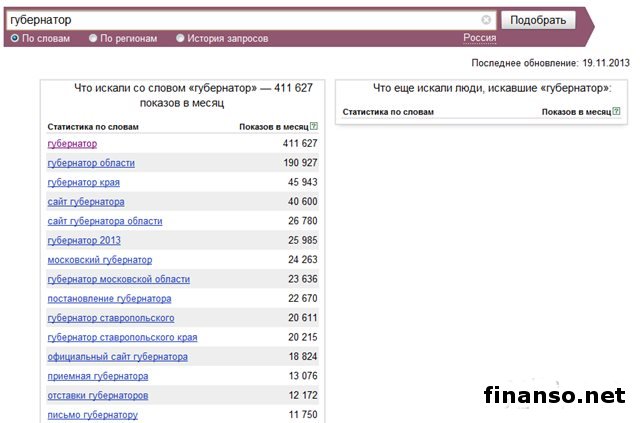Click the clear search field X icon
Image resolution: width=640 pixels, height=423 pixels.
(486, 20)
